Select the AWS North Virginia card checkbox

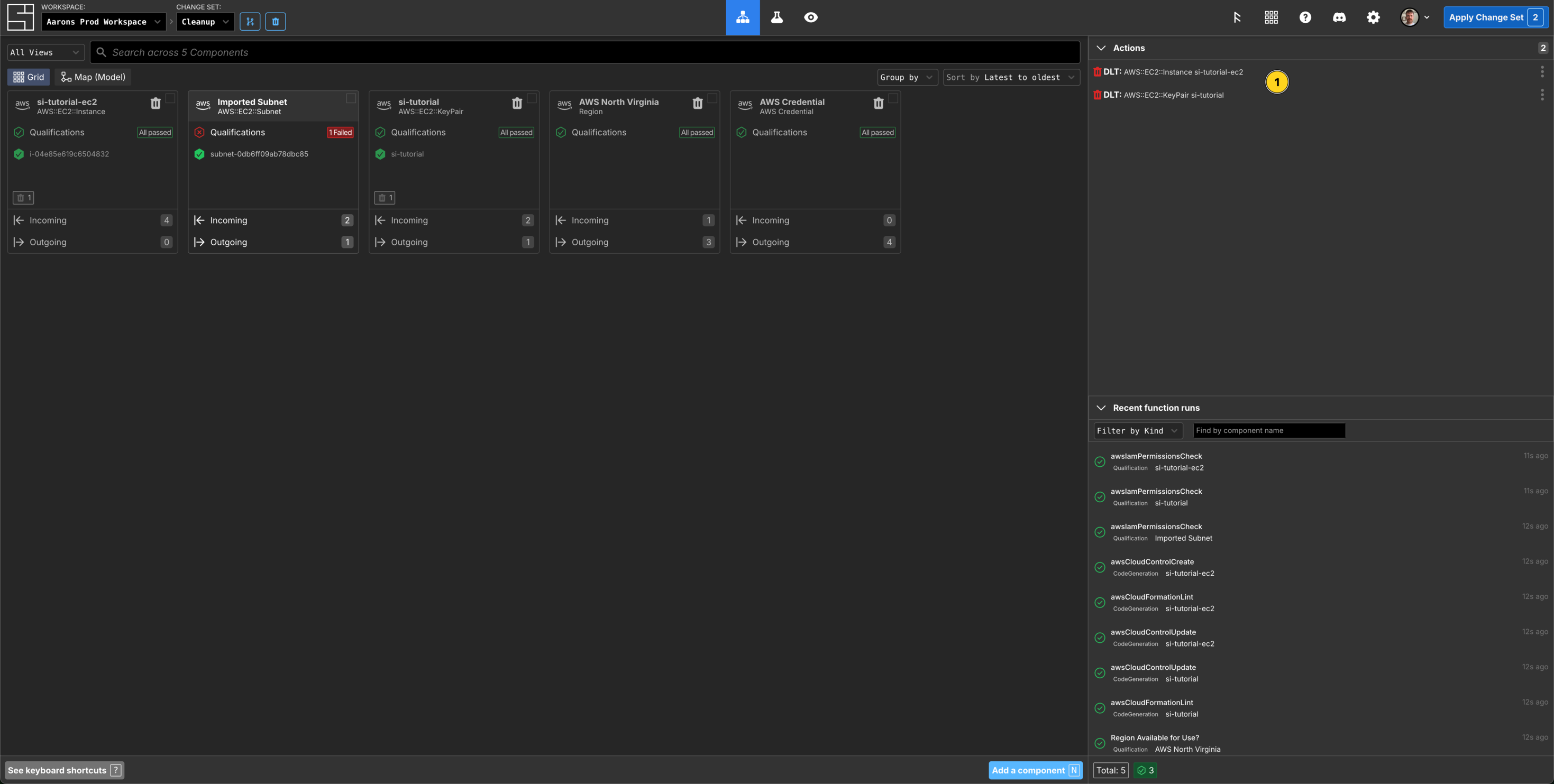tap(712, 98)
